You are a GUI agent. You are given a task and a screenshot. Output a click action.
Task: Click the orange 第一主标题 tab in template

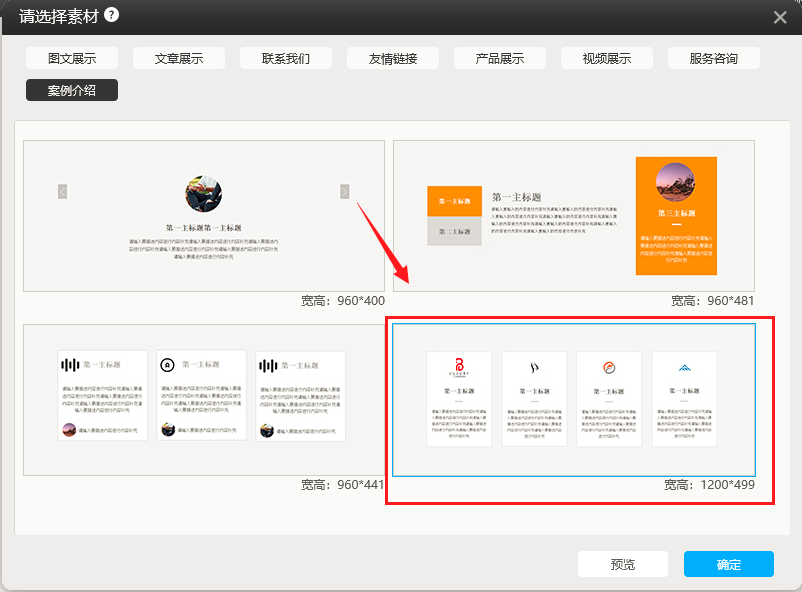tap(454, 200)
